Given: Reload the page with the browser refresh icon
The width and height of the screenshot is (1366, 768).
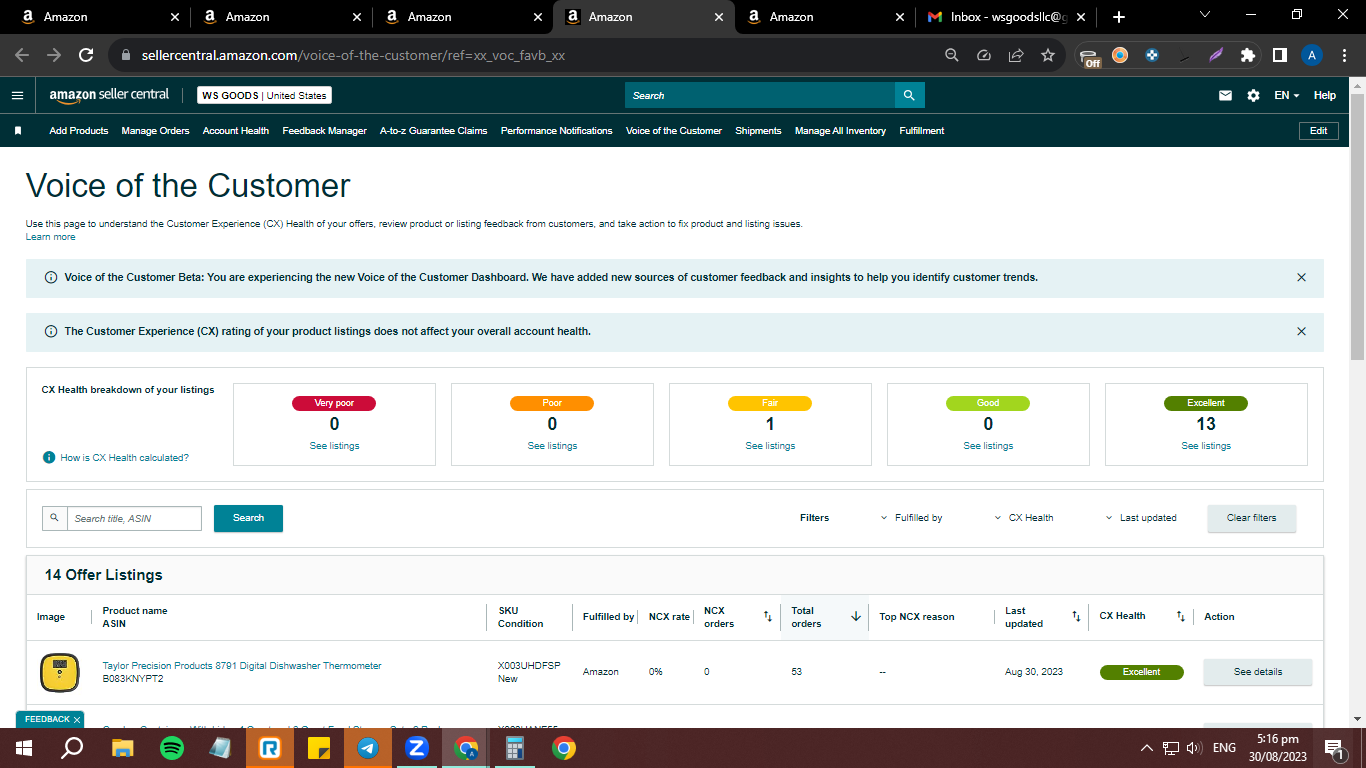Looking at the screenshot, I should click(x=86, y=55).
